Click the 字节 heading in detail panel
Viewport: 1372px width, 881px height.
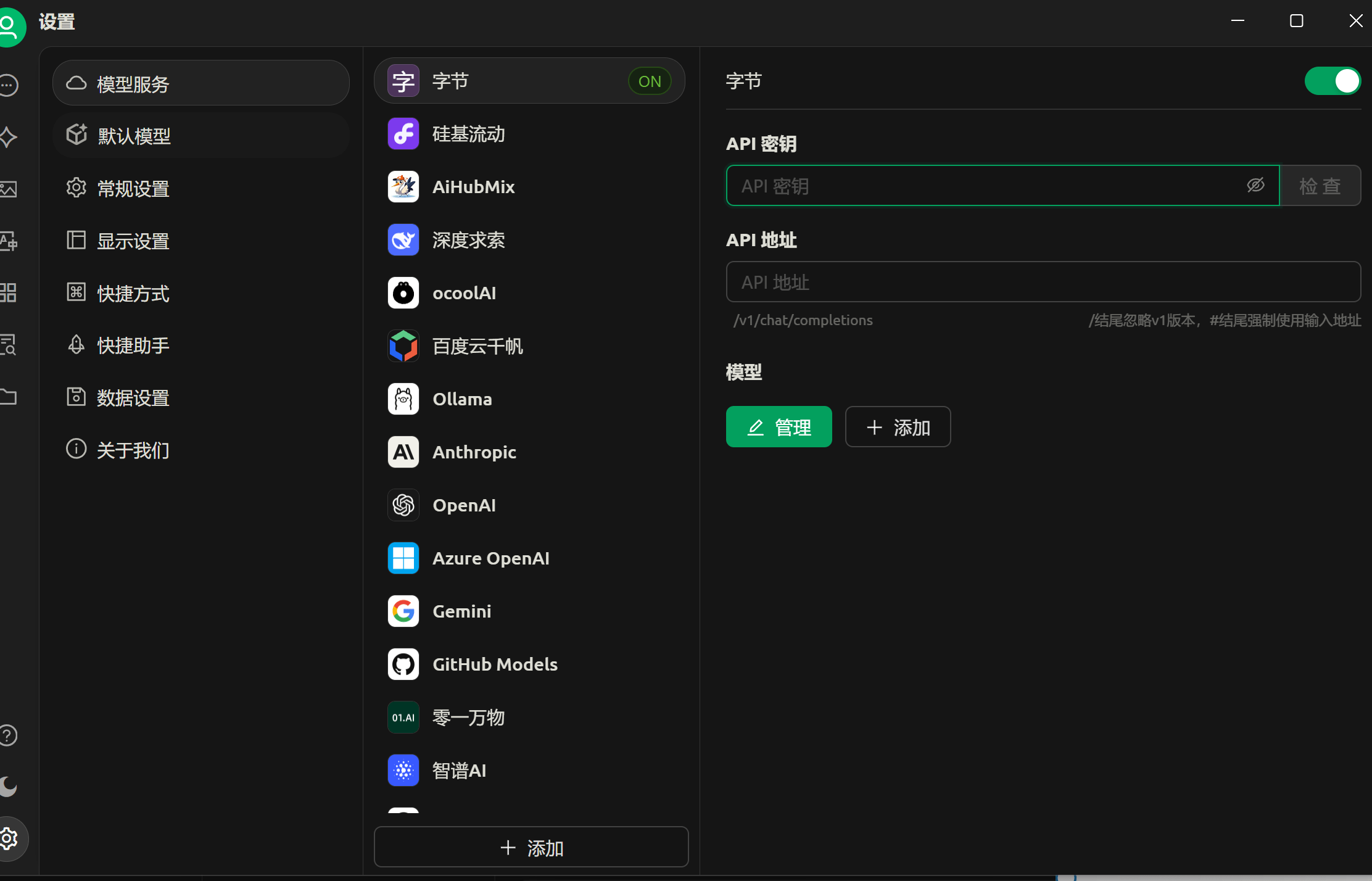click(744, 81)
